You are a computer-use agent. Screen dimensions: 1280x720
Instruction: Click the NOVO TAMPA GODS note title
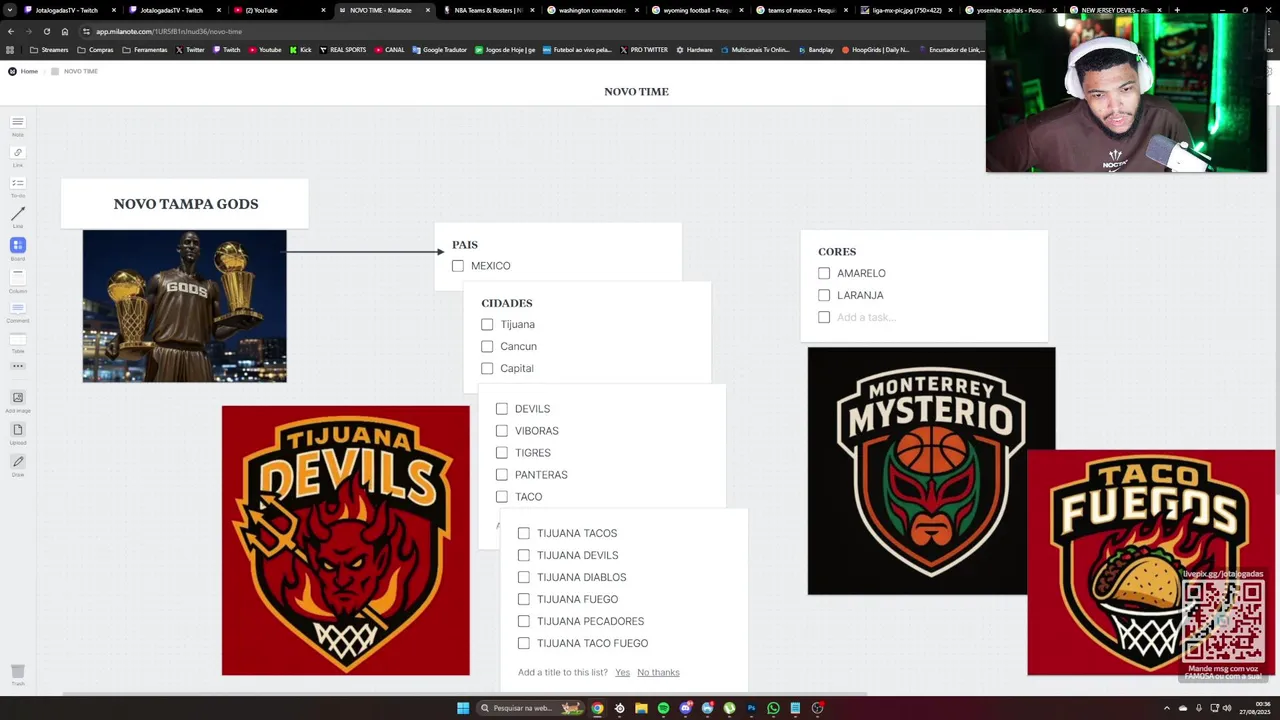click(x=186, y=204)
